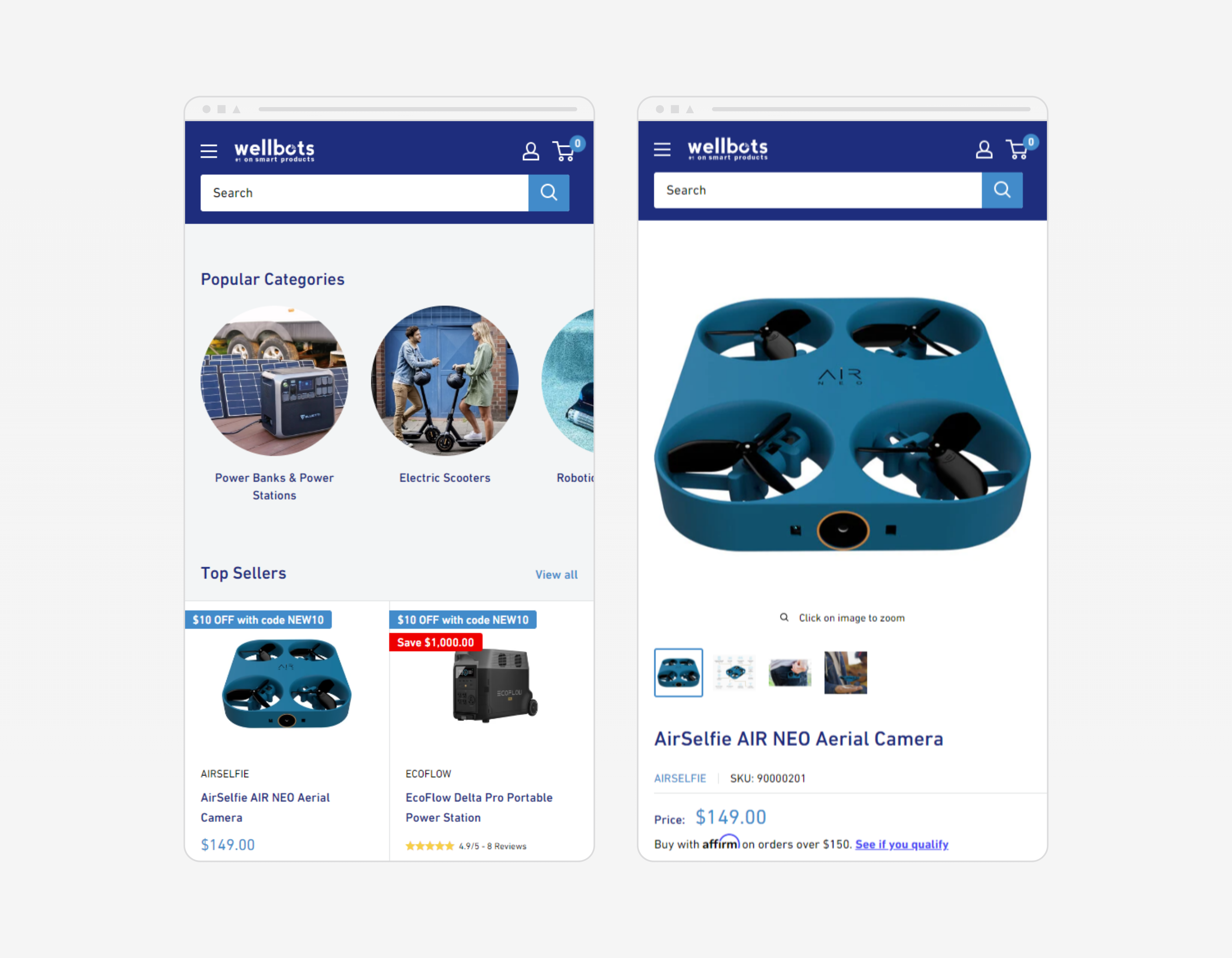Open AirSelfie AIR NEO Aerial Camera listing
This screenshot has width=1232, height=958.
click(265, 807)
